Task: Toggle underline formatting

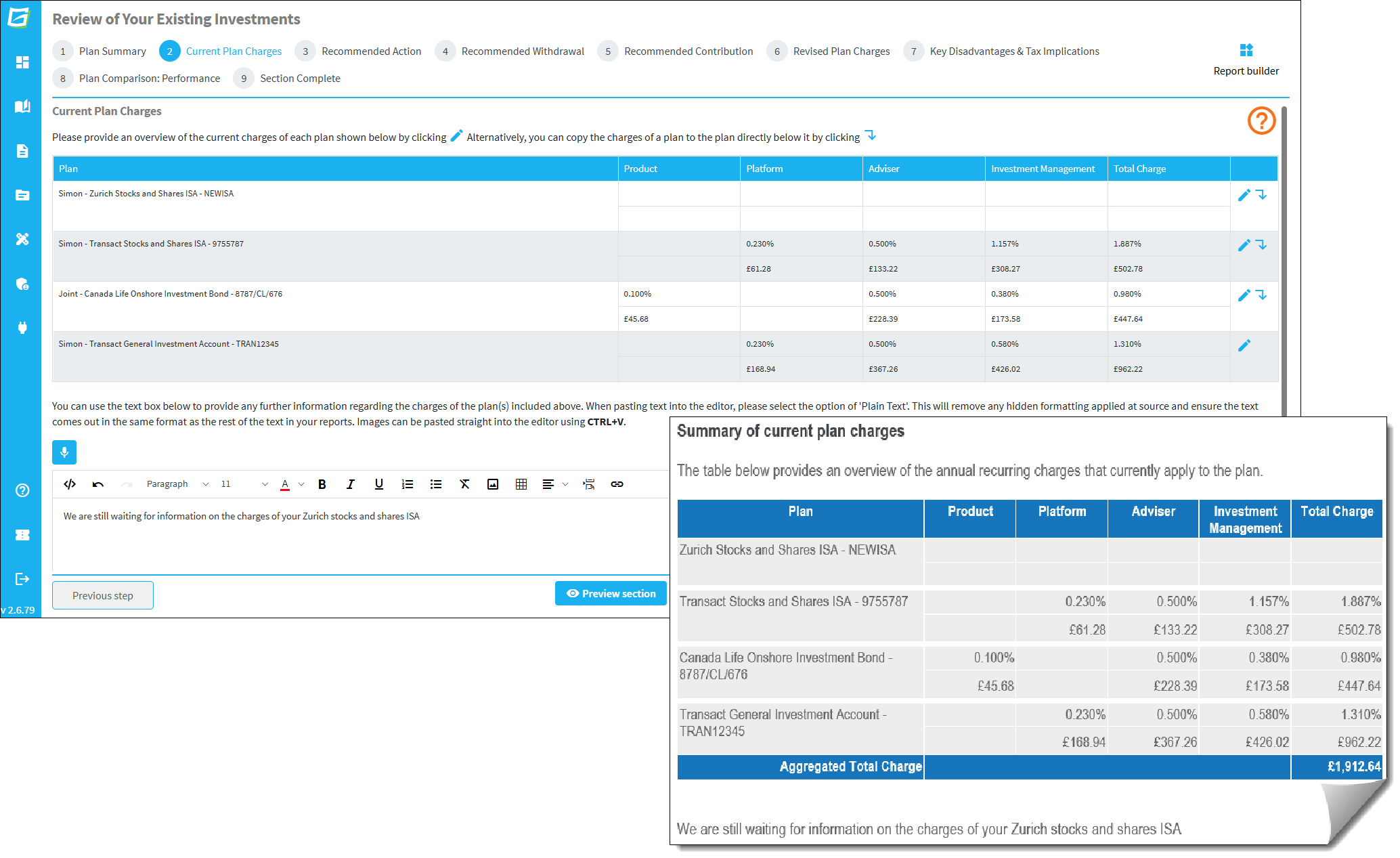Action: [379, 484]
